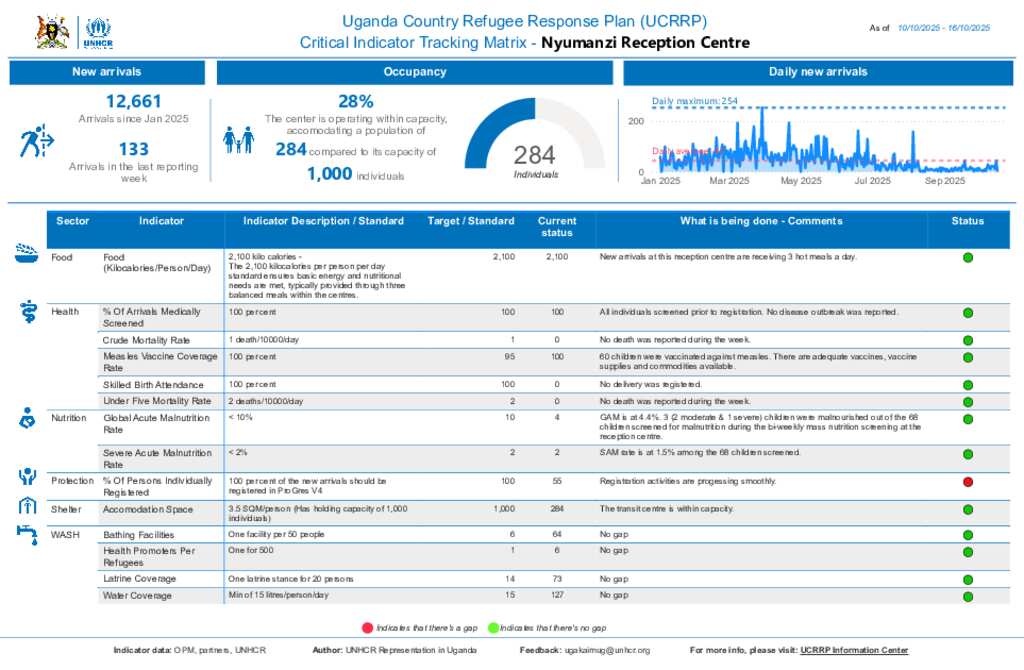Select the New arrivals panel header
The width and height of the screenshot is (1024, 670).
pos(107,72)
